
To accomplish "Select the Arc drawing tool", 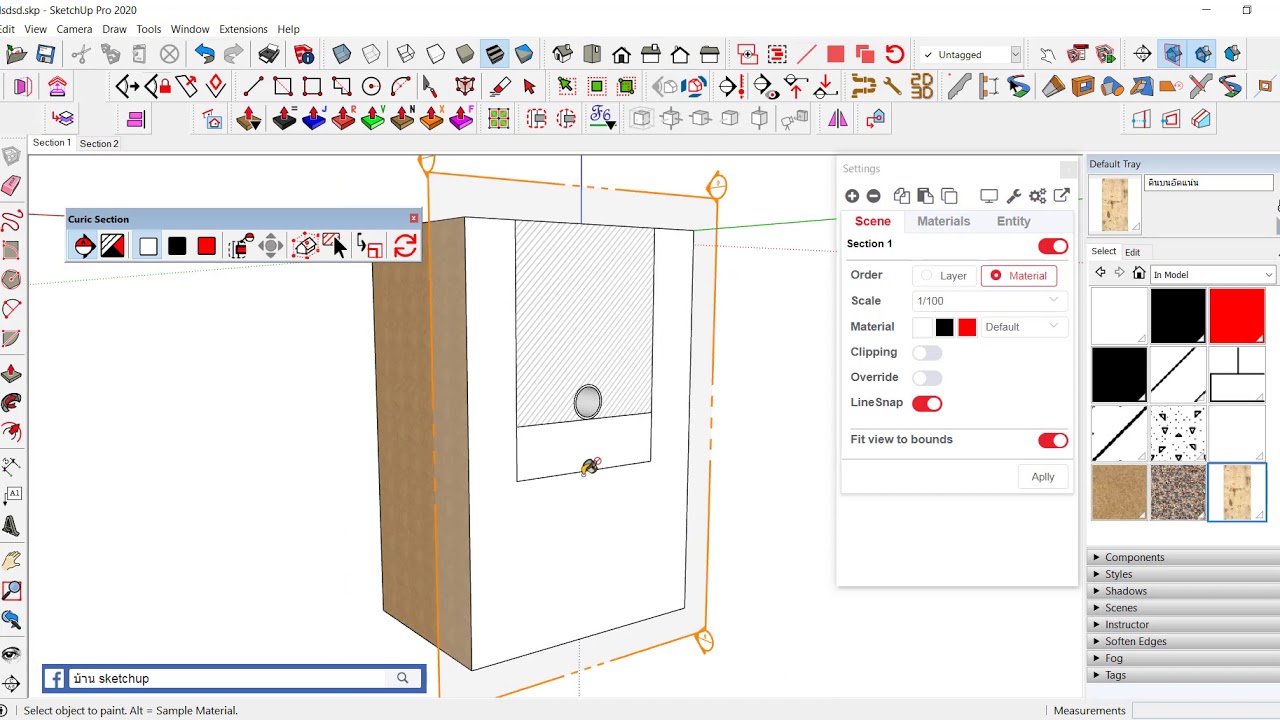I will (x=400, y=87).
